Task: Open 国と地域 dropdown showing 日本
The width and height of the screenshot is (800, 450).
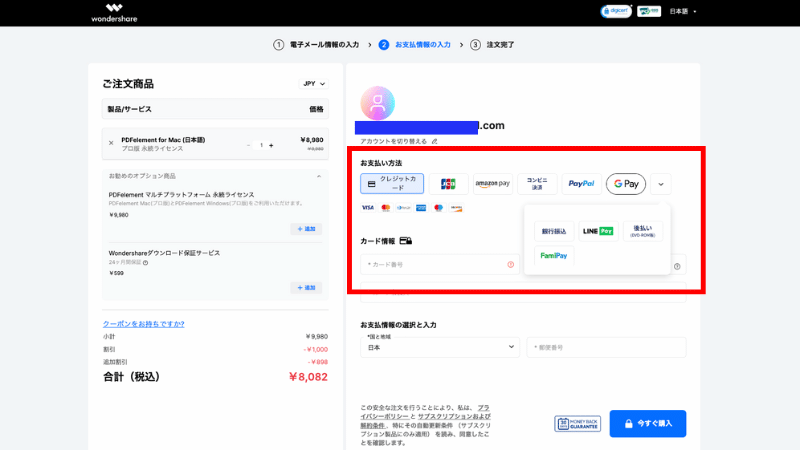Action: [x=440, y=347]
